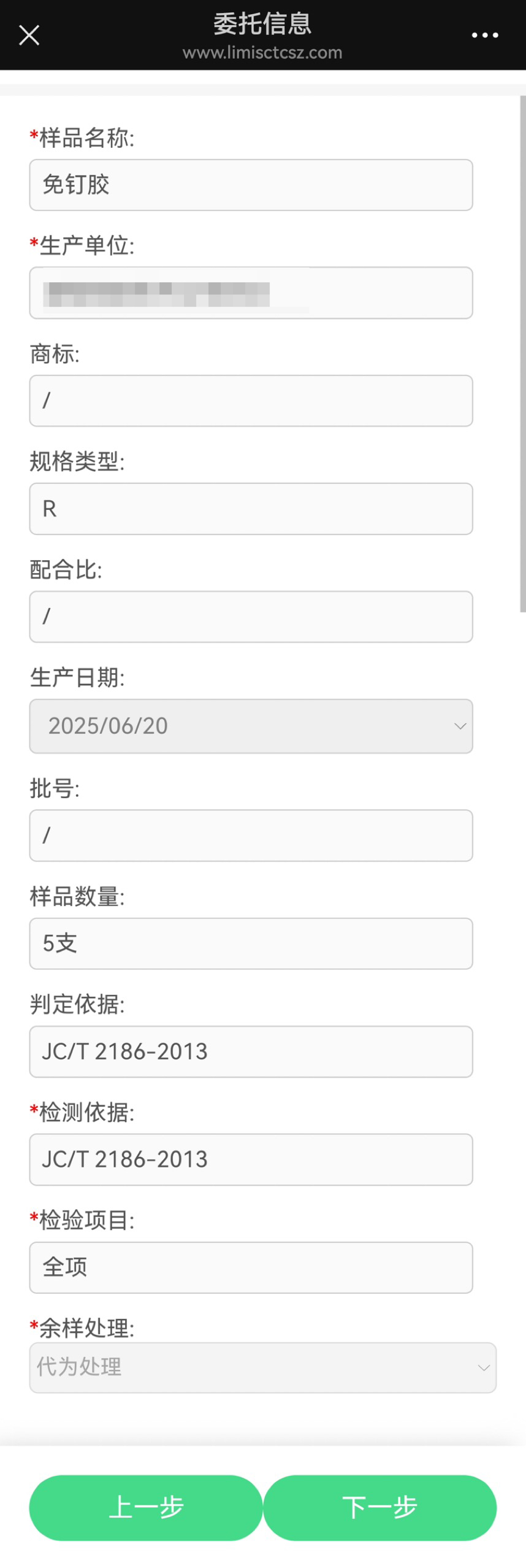
Task: Focus the 批号 input field
Action: click(x=251, y=835)
